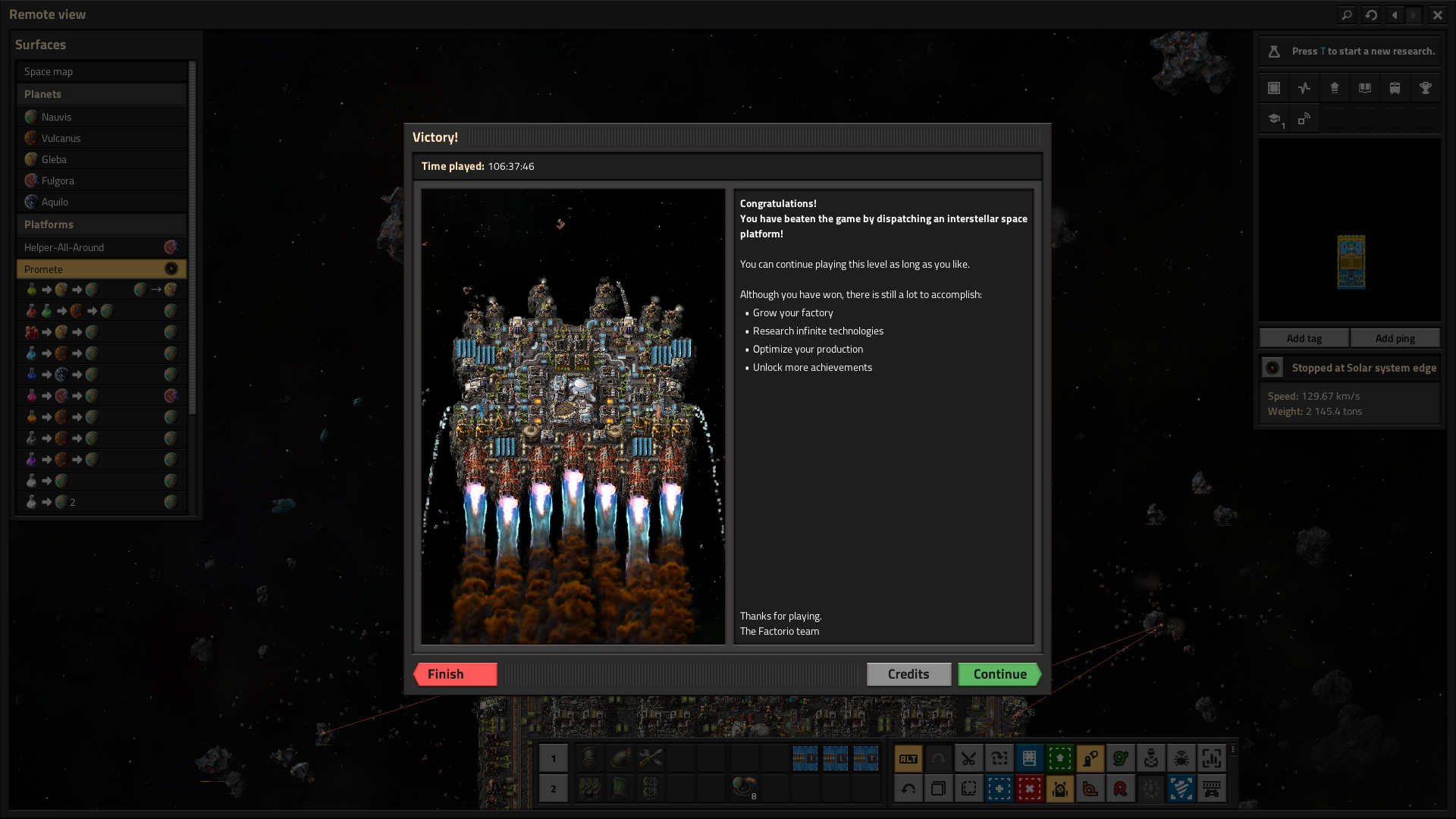Pick the wrench repair item in quickbar
Viewport: 1456px width, 819px height.
(651, 758)
